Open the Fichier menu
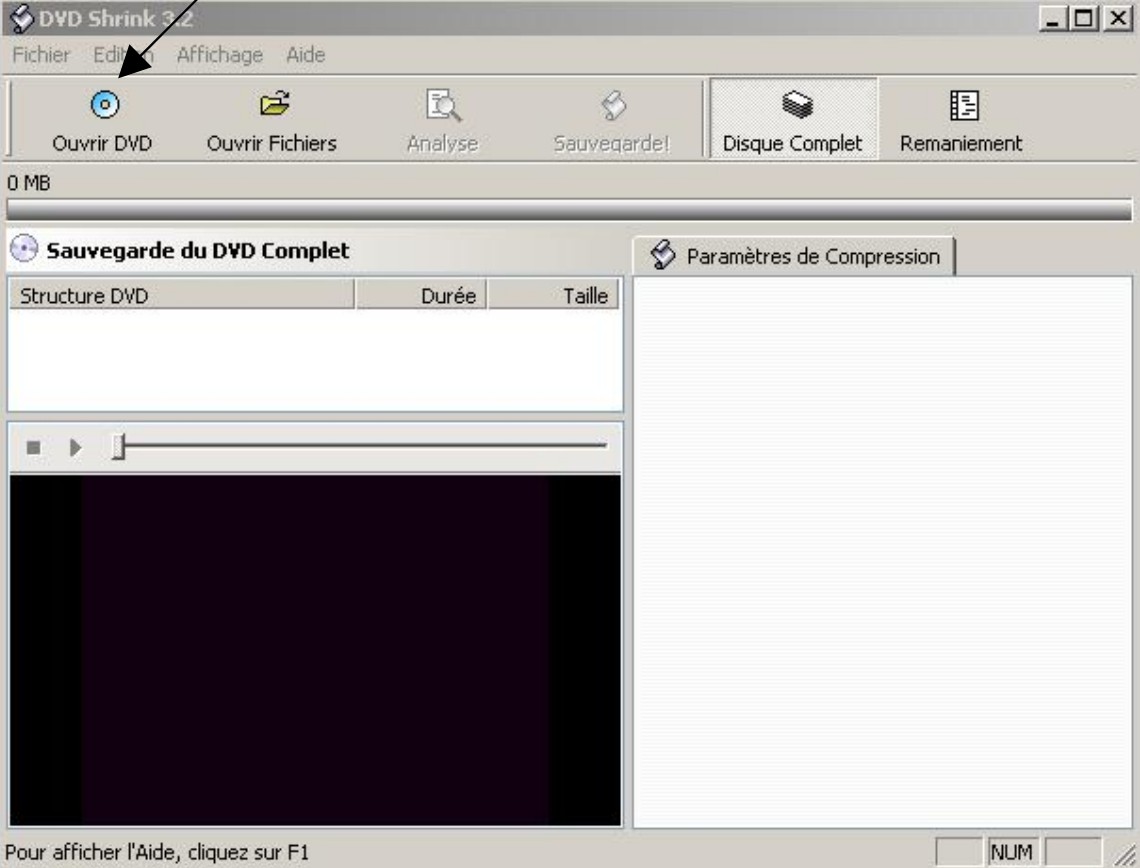Screen dimensions: 1140x868 [41, 55]
